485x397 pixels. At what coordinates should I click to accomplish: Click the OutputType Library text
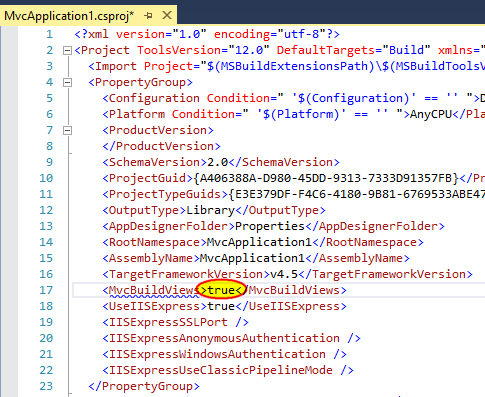[211, 210]
